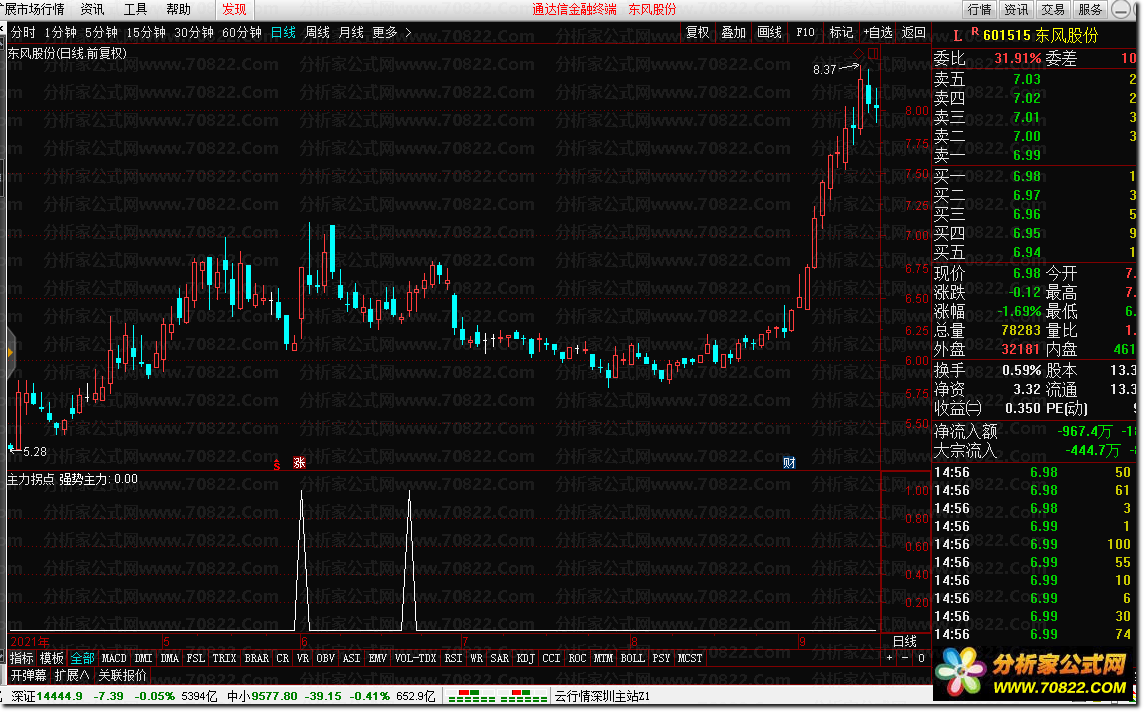Click the 画线 drawing button

(x=769, y=33)
